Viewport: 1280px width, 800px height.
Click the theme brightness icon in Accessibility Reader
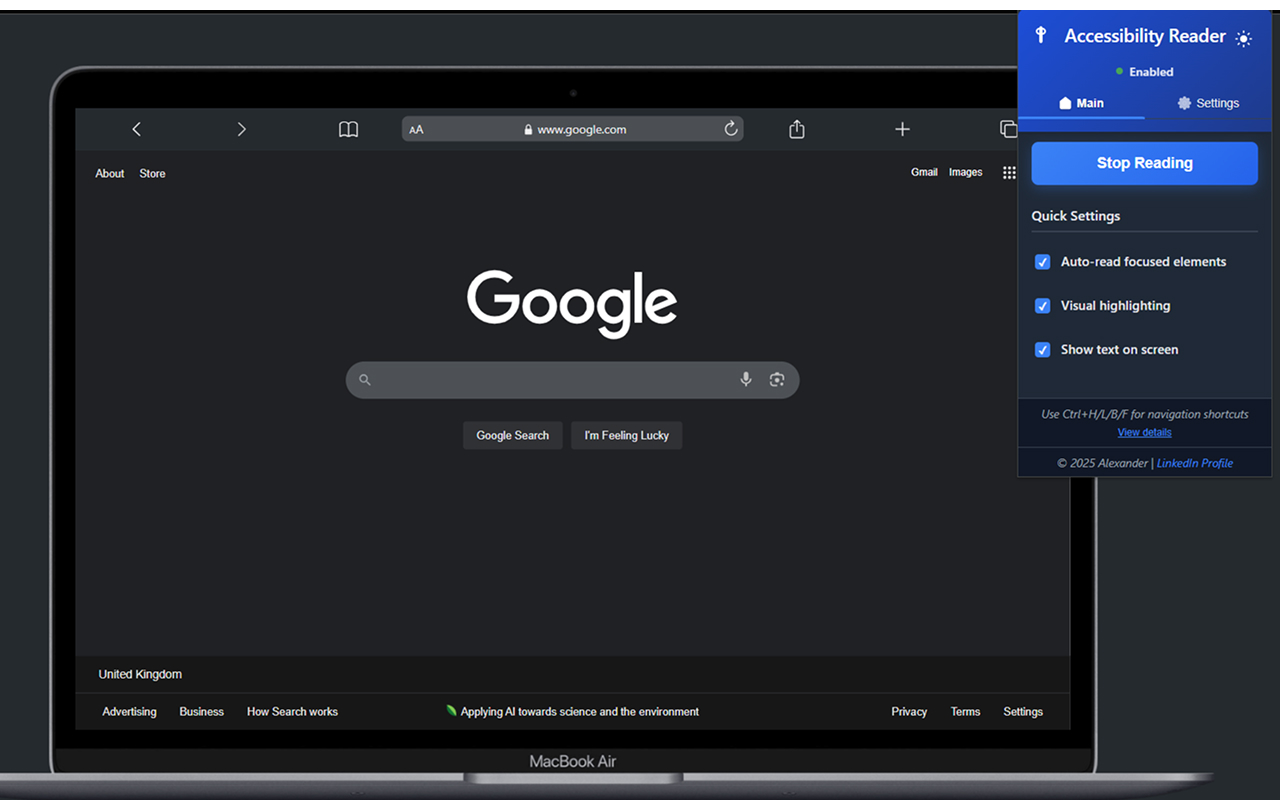point(1243,38)
